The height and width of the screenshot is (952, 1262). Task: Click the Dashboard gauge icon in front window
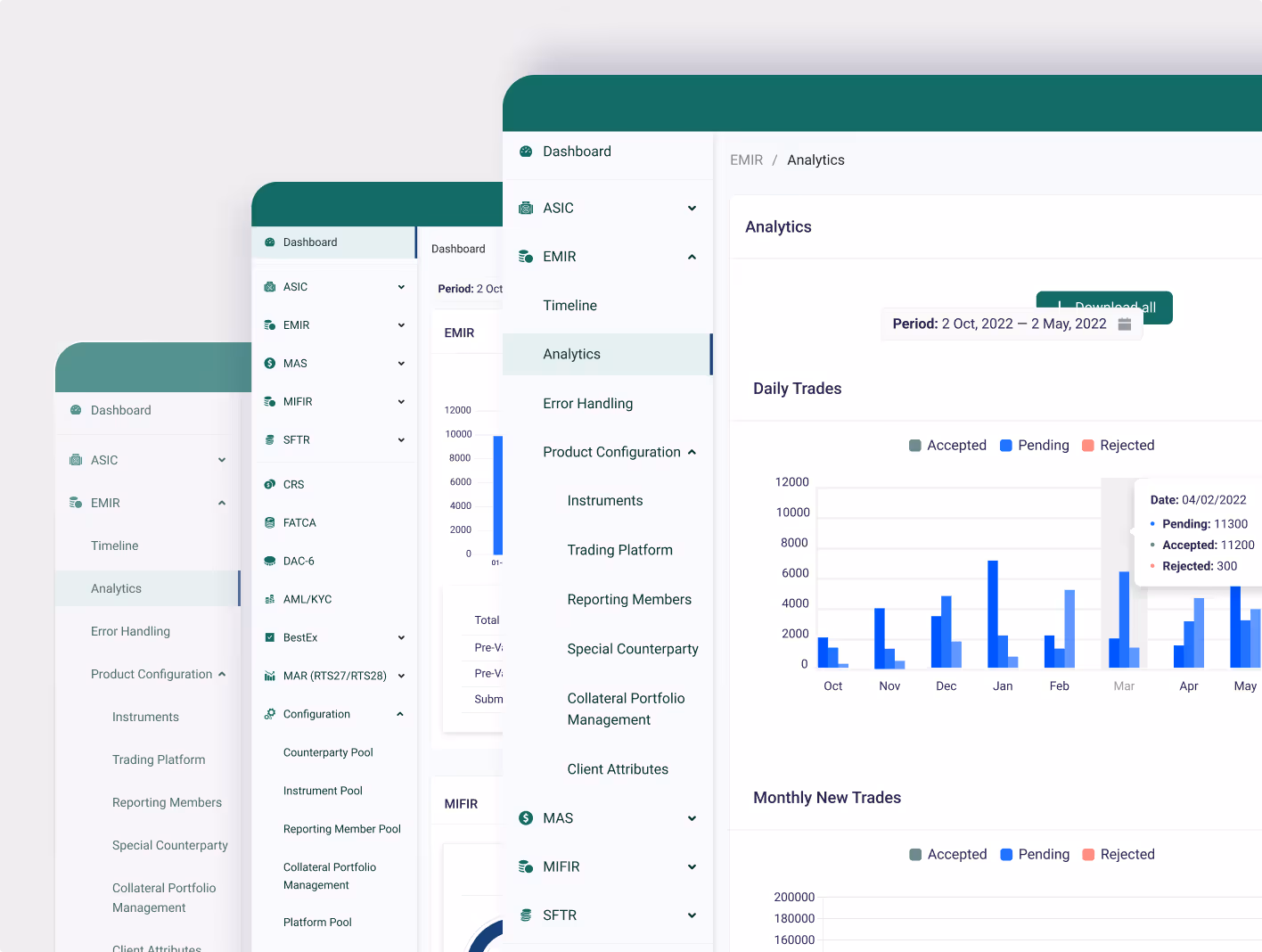(x=526, y=152)
